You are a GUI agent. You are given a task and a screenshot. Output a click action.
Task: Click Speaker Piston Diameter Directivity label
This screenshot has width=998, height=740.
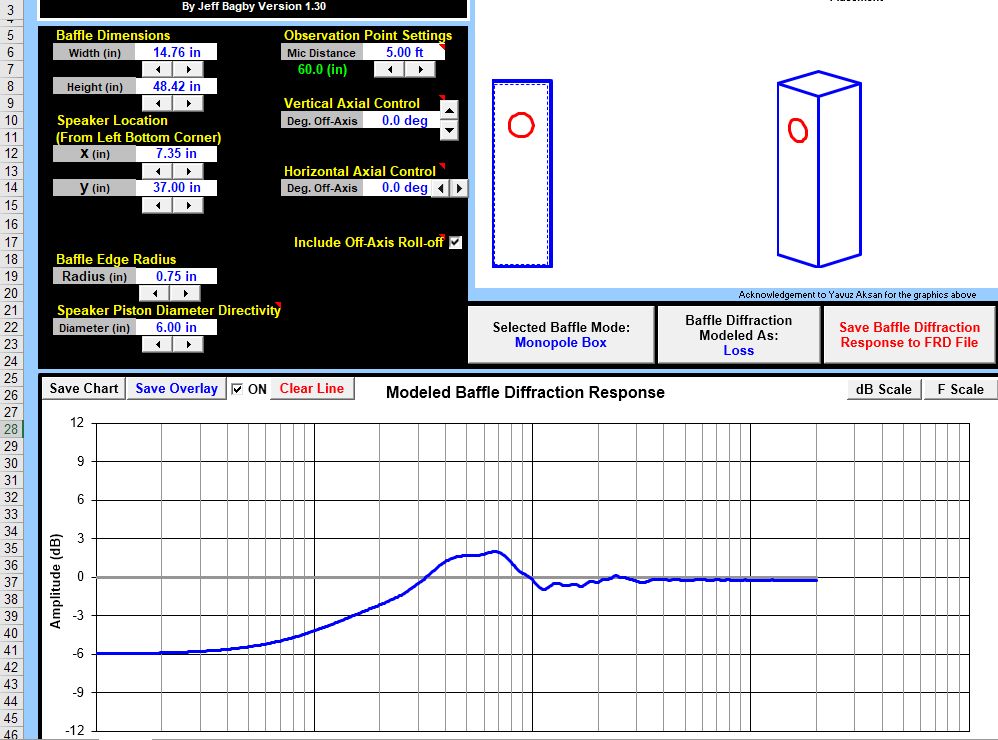[x=169, y=311]
